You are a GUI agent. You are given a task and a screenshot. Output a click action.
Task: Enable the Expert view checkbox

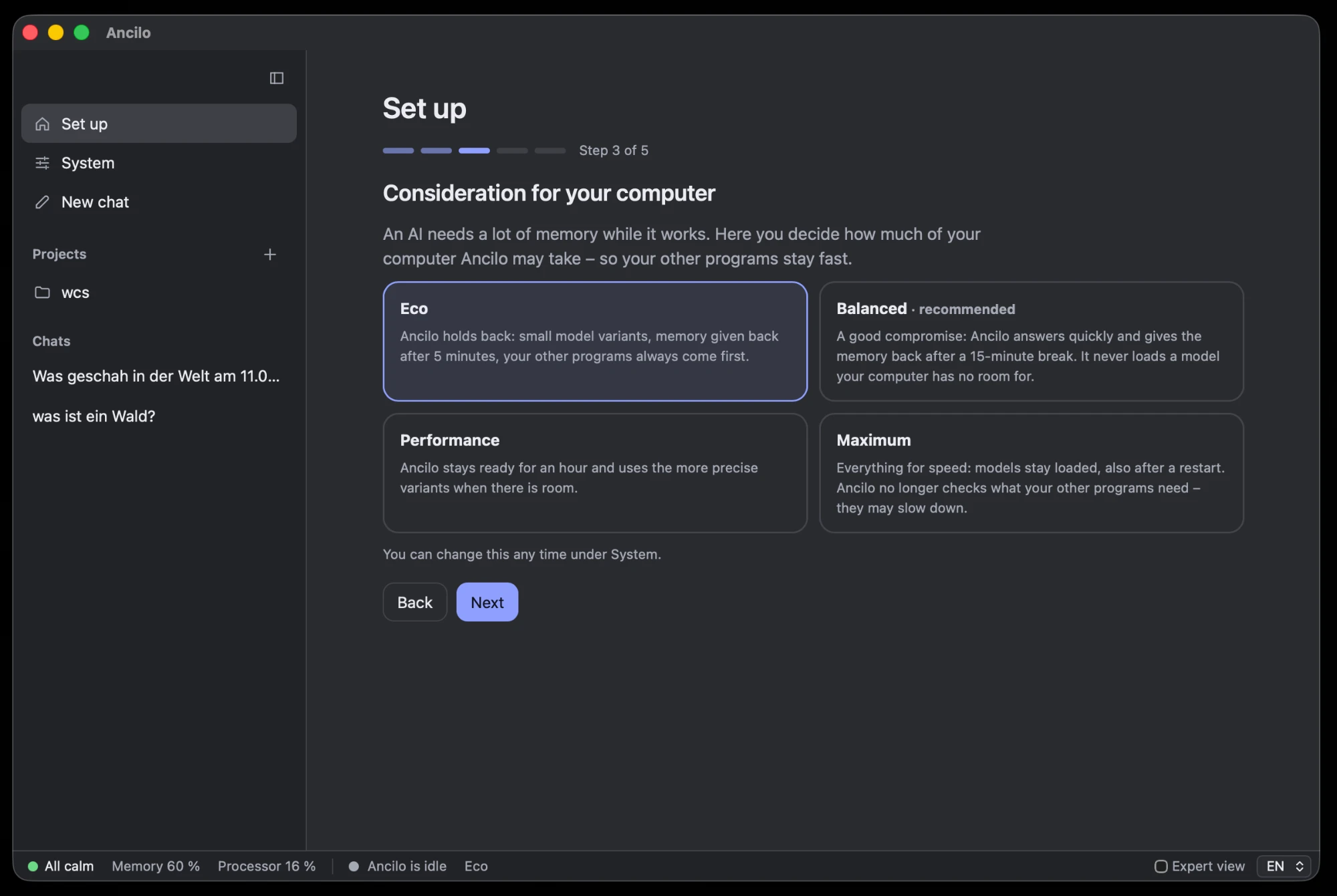click(x=1161, y=866)
